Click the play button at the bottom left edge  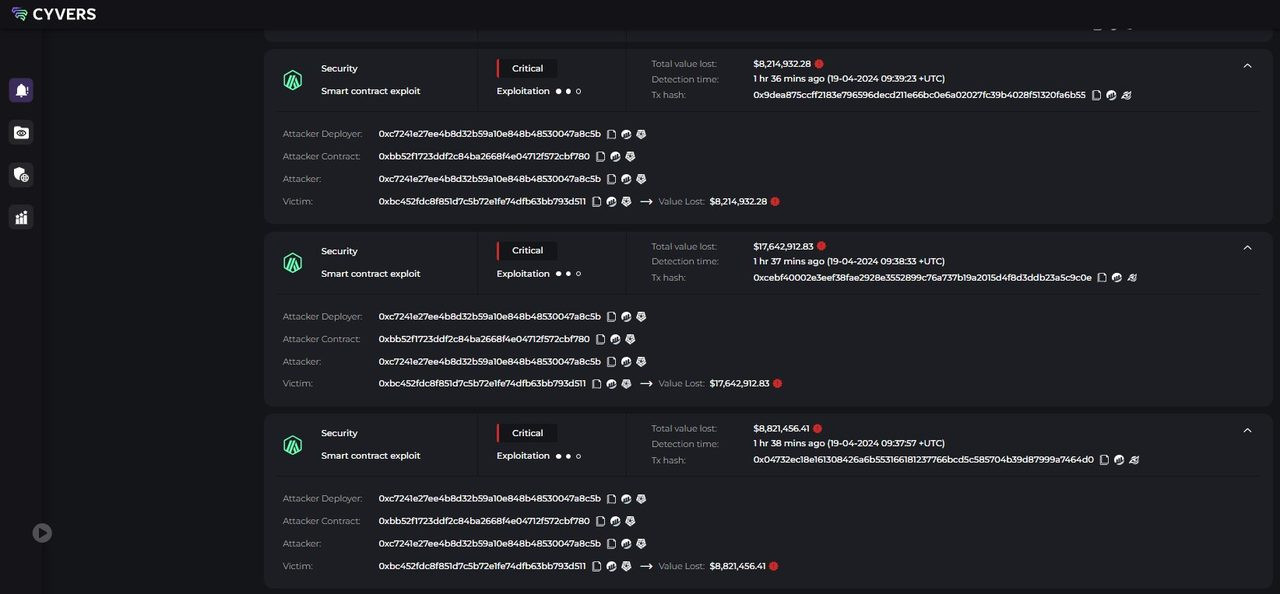click(42, 533)
